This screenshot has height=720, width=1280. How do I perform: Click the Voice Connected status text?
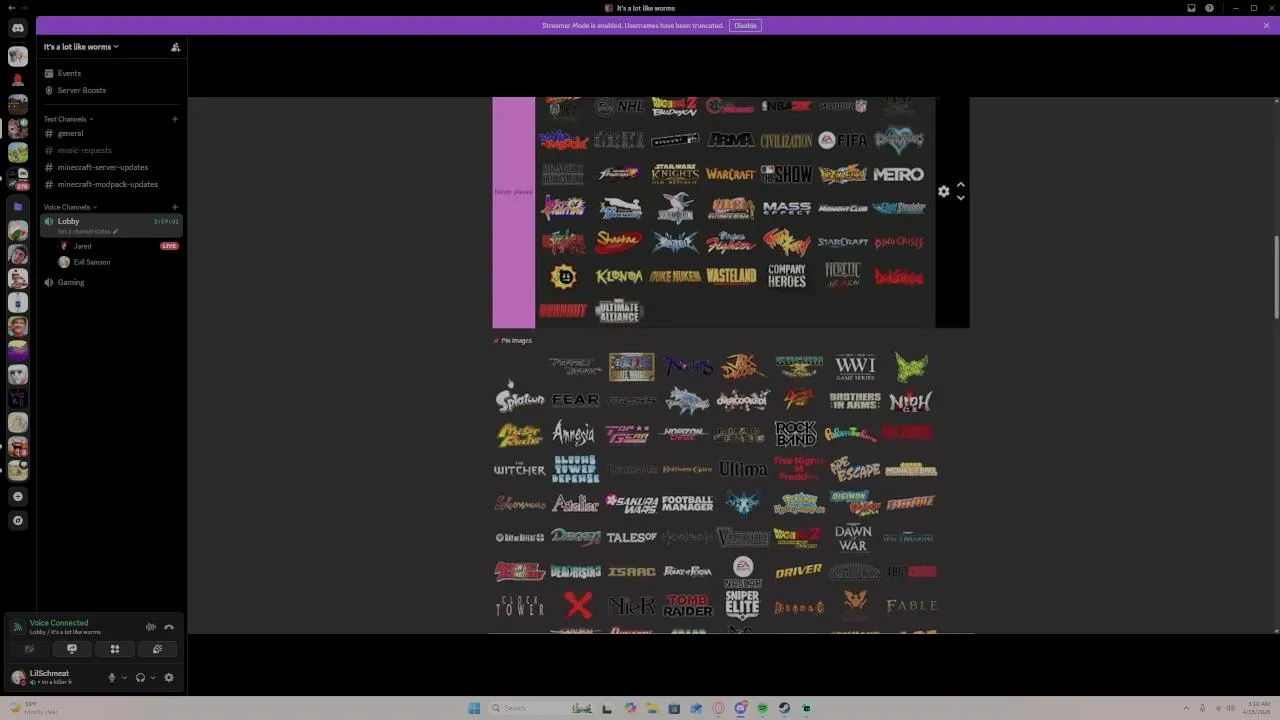tap(59, 623)
